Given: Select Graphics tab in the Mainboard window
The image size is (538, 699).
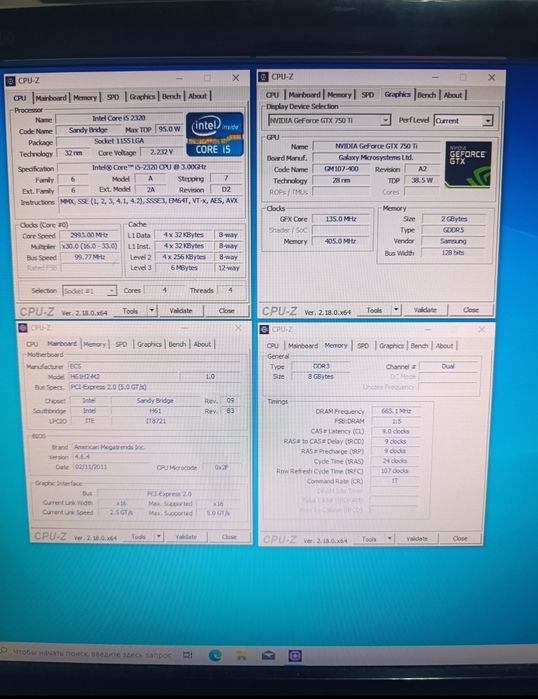Looking at the screenshot, I should coord(149,344).
